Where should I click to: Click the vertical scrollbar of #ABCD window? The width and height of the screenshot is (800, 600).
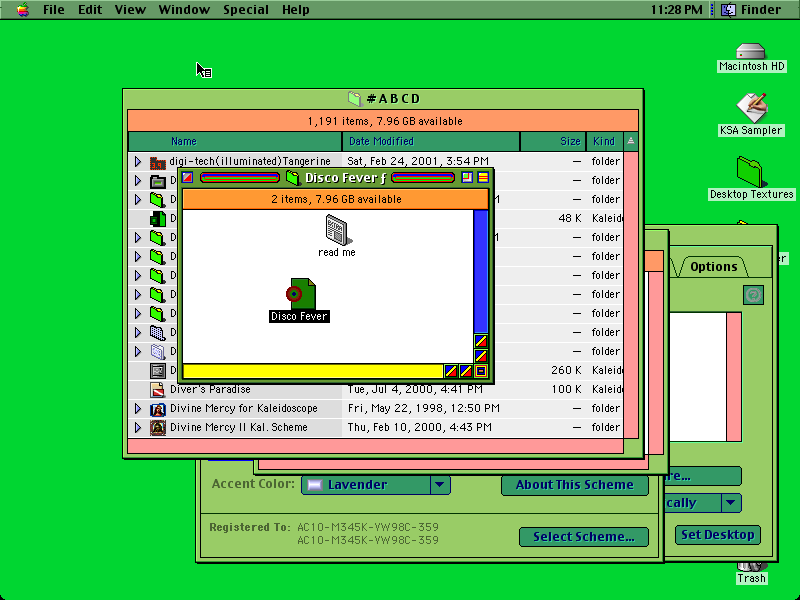631,294
